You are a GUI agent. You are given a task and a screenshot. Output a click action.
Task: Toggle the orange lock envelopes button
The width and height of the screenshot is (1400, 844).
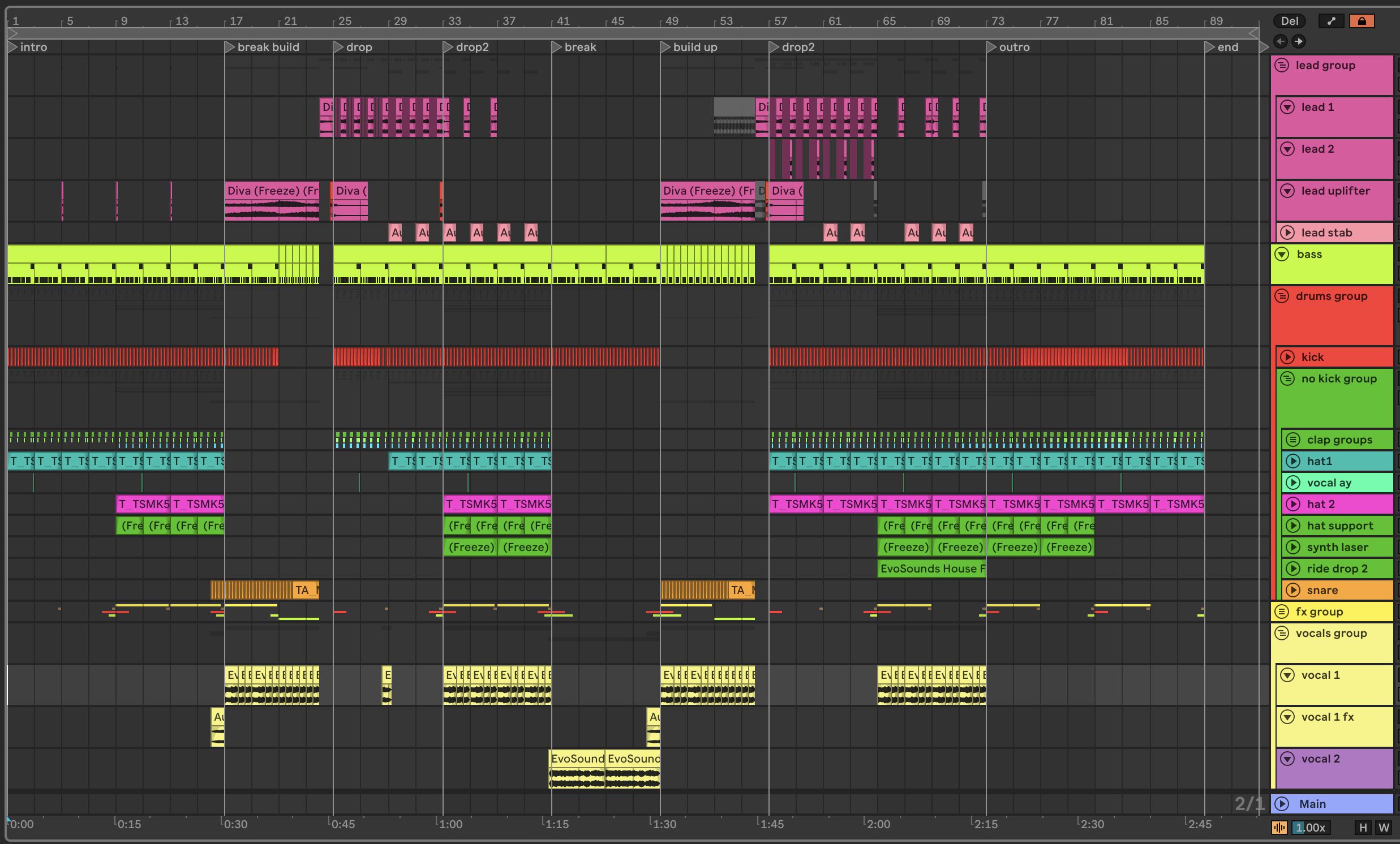[1362, 21]
